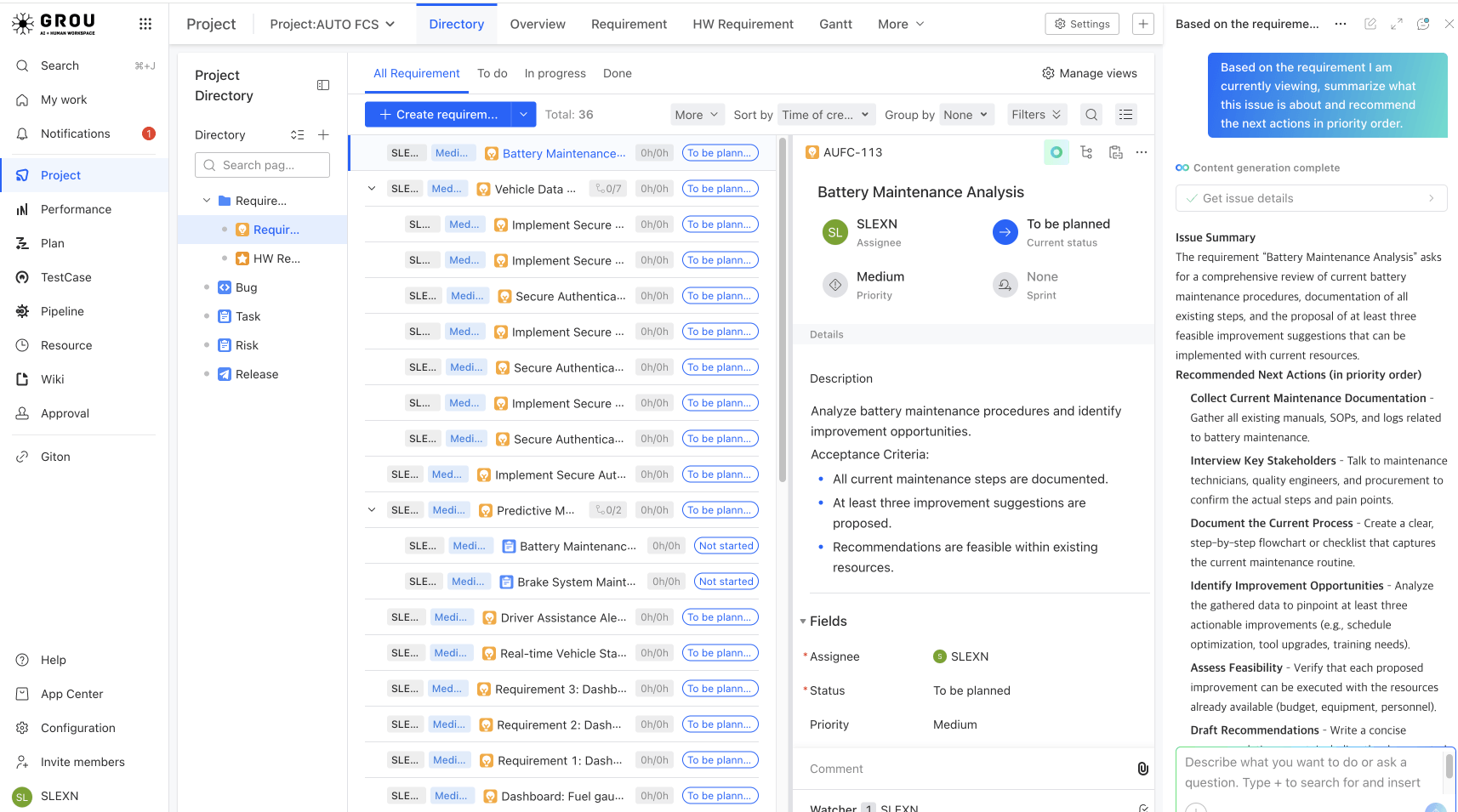Collapse the Fields section
Viewport: 1458px width, 812px height.
(803, 622)
